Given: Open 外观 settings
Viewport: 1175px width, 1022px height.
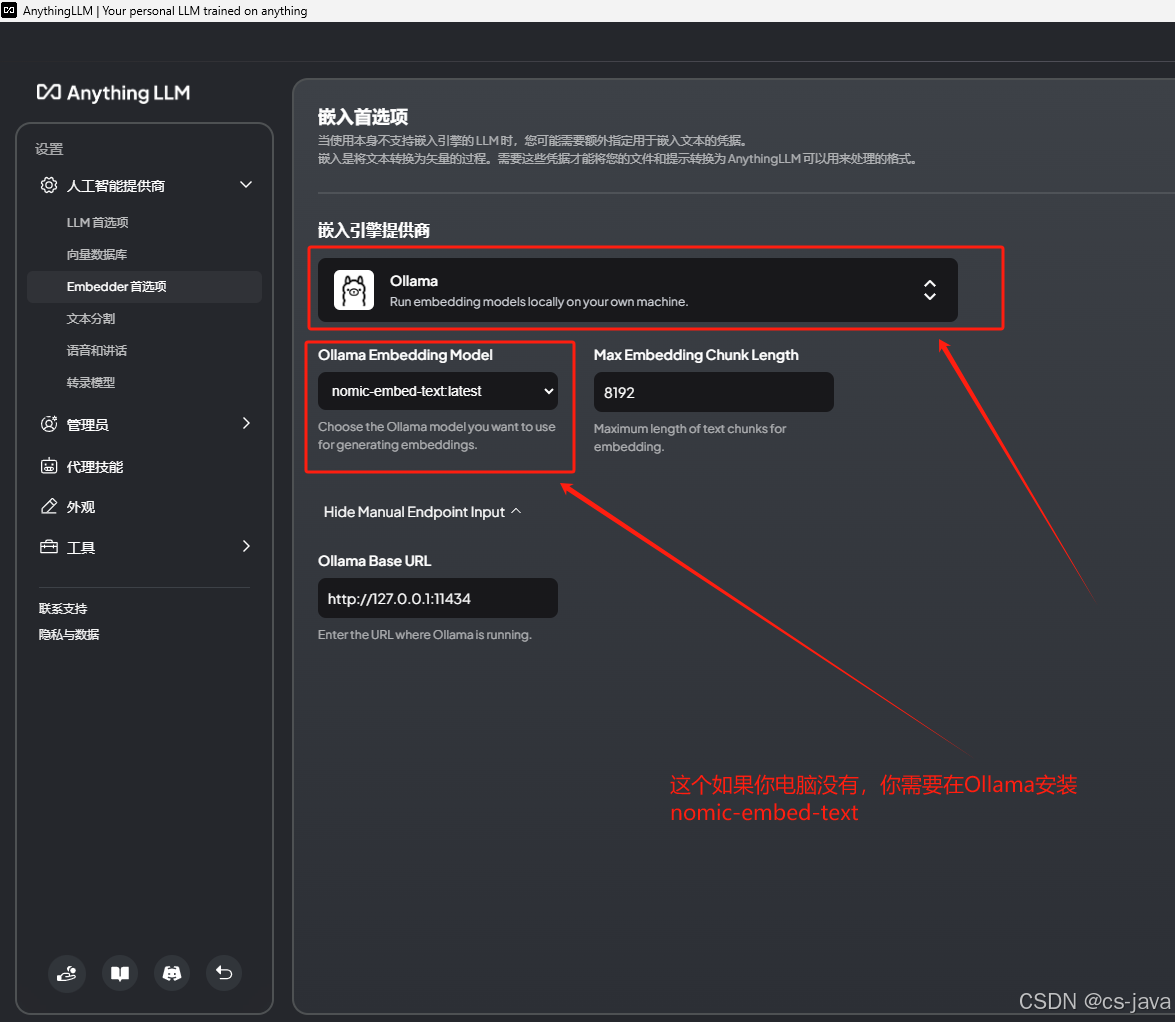Looking at the screenshot, I should pyautogui.click(x=81, y=507).
